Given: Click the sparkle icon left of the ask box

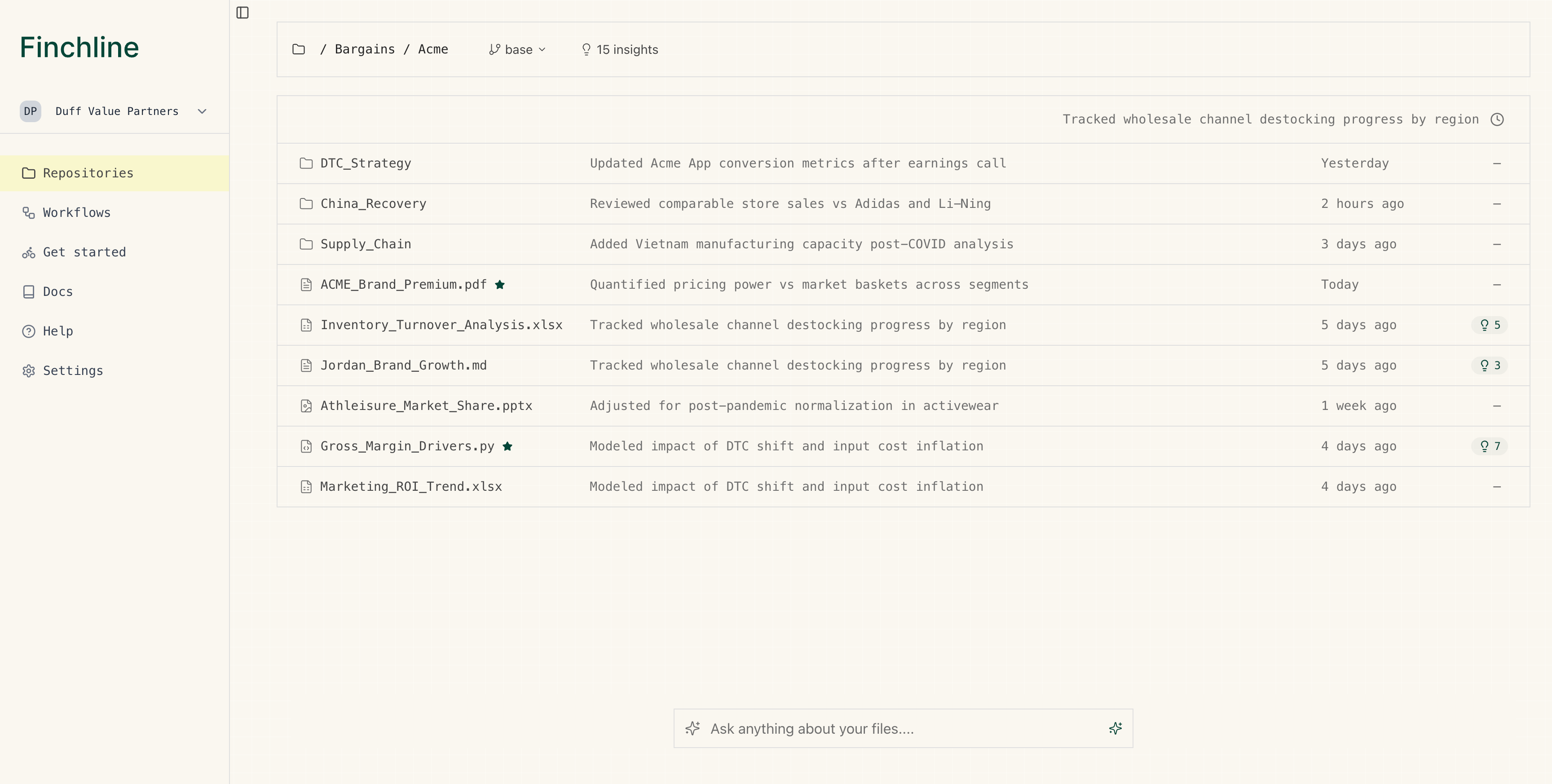Looking at the screenshot, I should [x=692, y=728].
